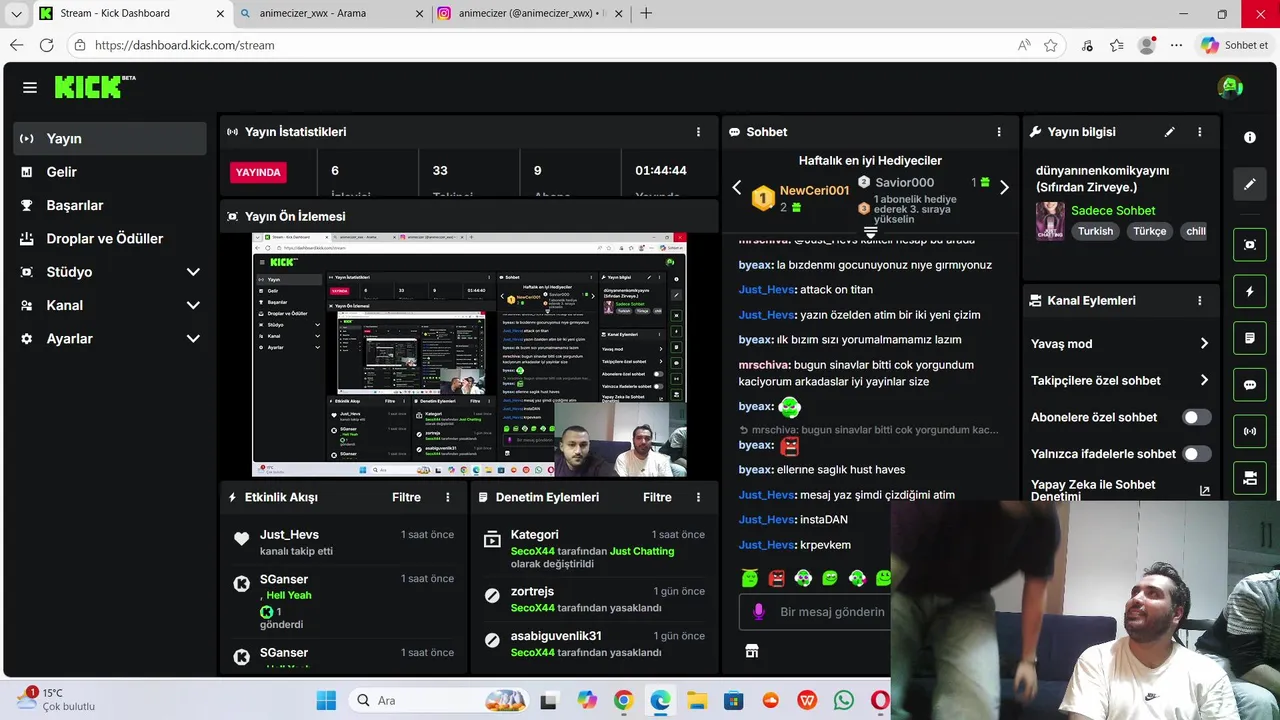Screen dimensions: 1280x720
Task: Open the green profile avatar menu
Action: pyautogui.click(x=1230, y=87)
